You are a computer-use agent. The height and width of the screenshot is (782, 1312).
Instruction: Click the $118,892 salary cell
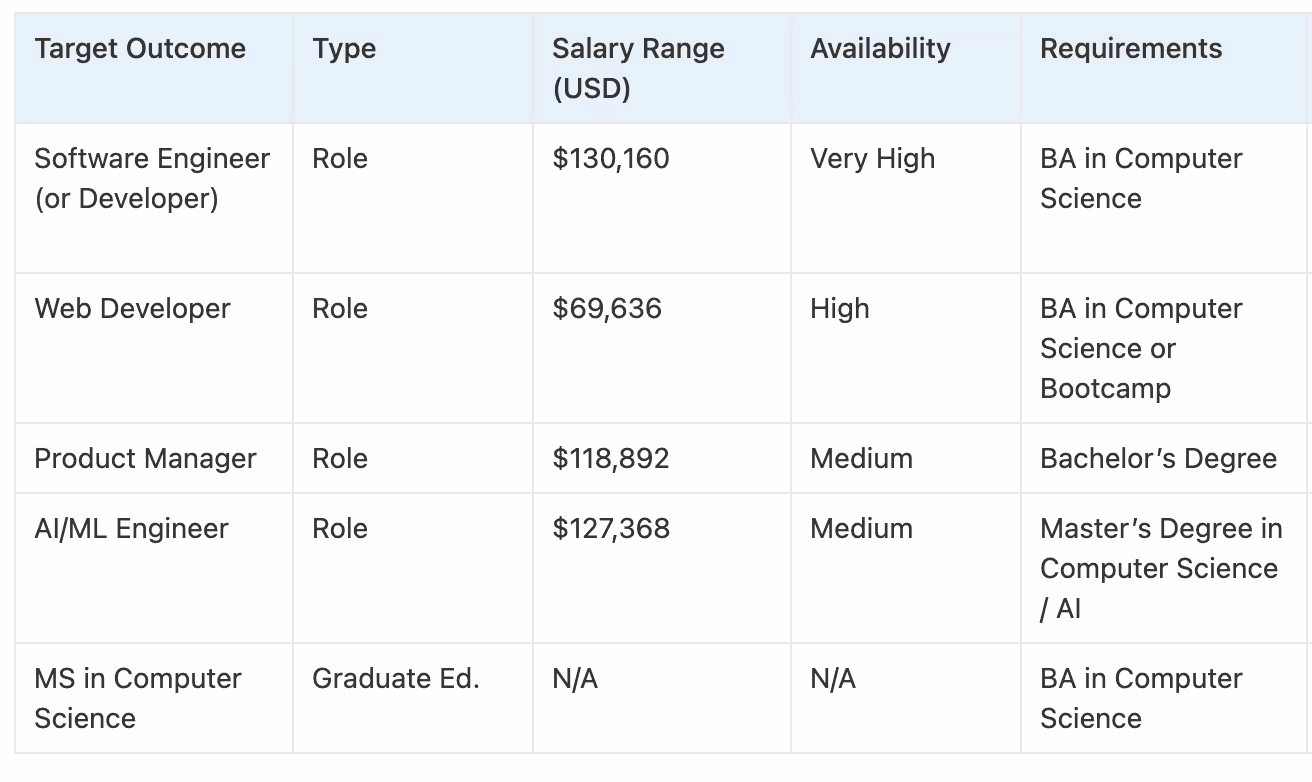(x=662, y=458)
